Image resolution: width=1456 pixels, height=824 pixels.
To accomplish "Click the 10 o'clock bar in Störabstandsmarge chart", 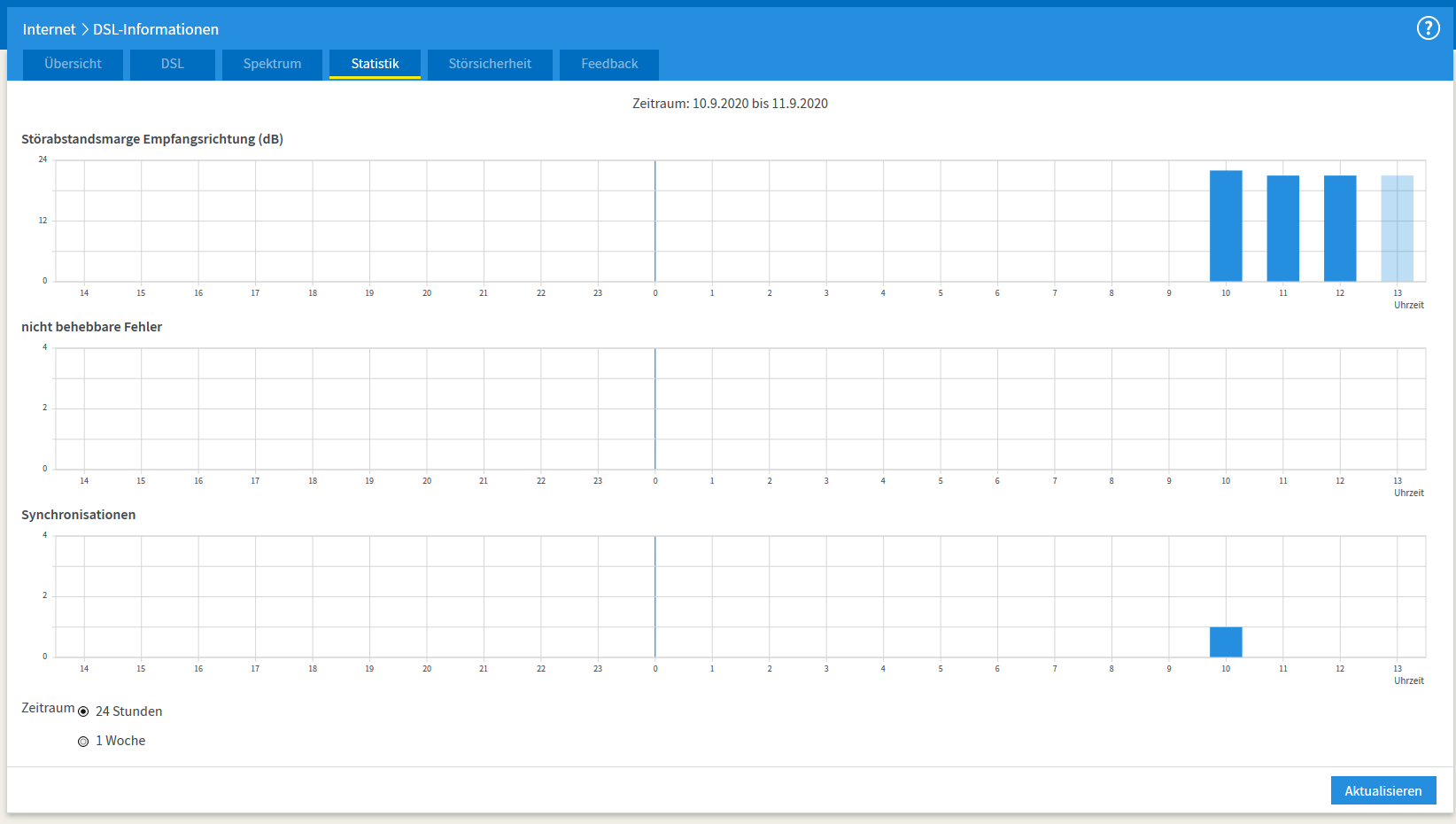I will [1226, 226].
